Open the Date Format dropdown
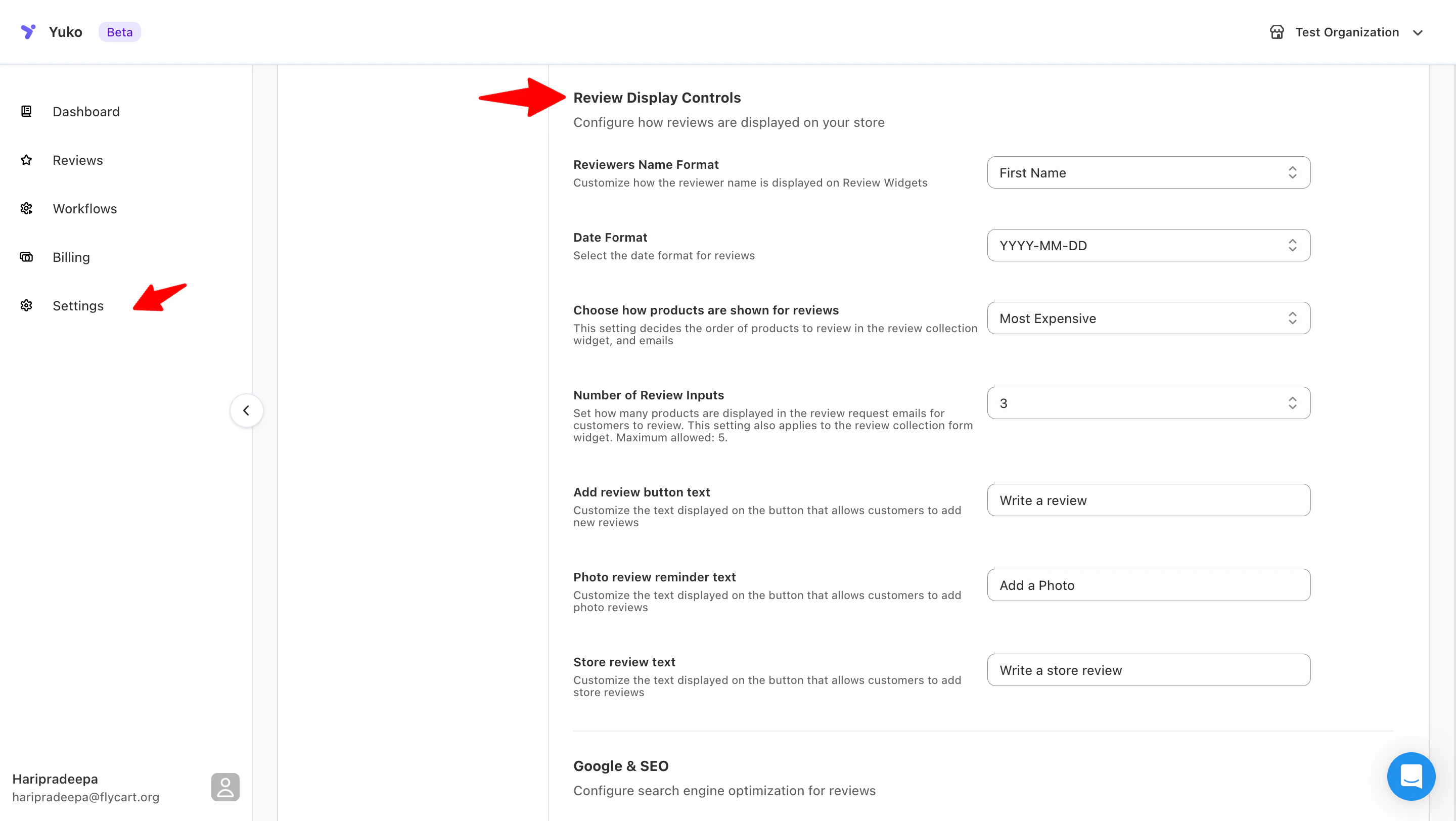Screen dimensions: 1456x821 point(1148,245)
